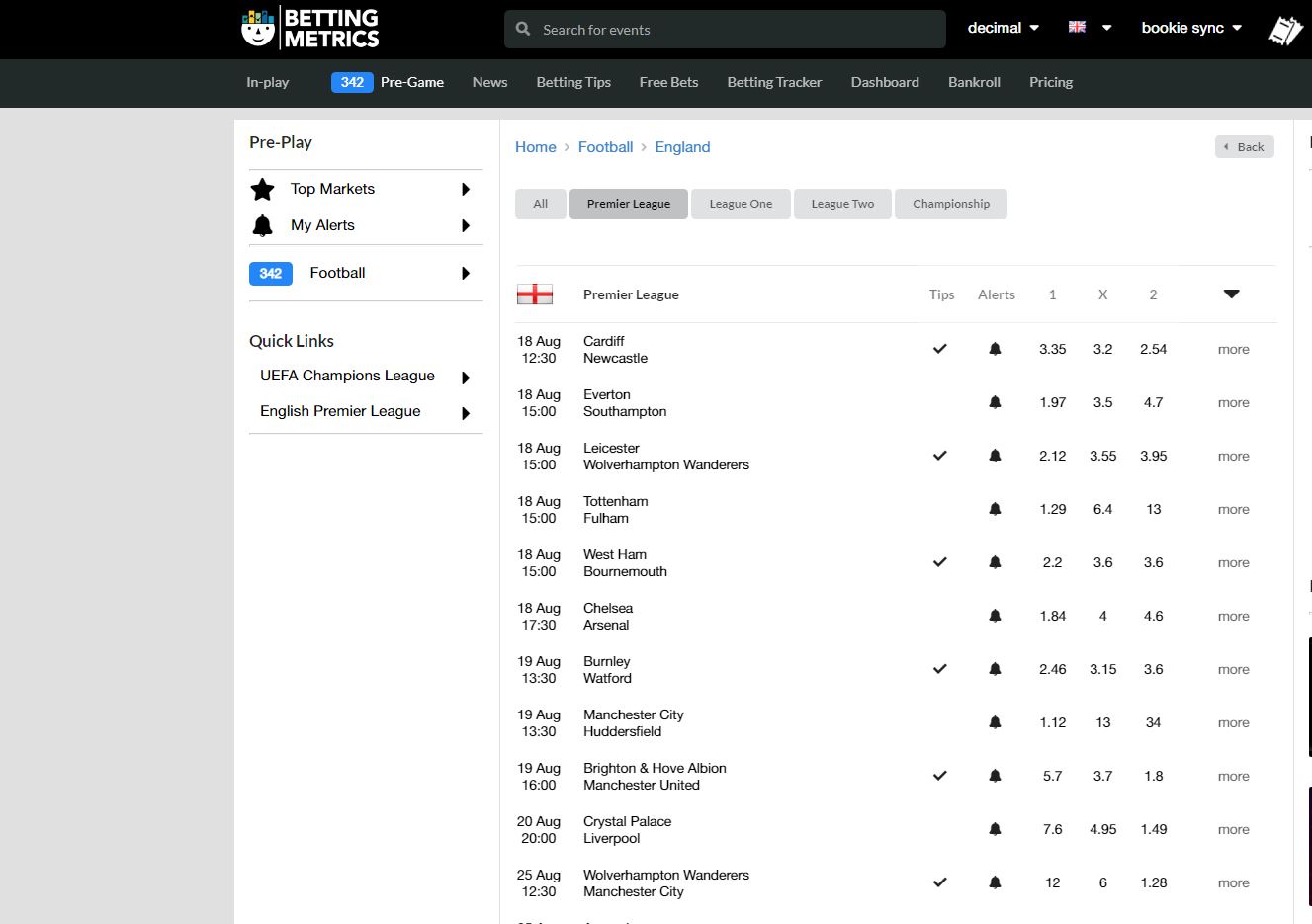Set alert bell for Cardiff vs Newcastle
1312x924 pixels.
click(x=995, y=349)
